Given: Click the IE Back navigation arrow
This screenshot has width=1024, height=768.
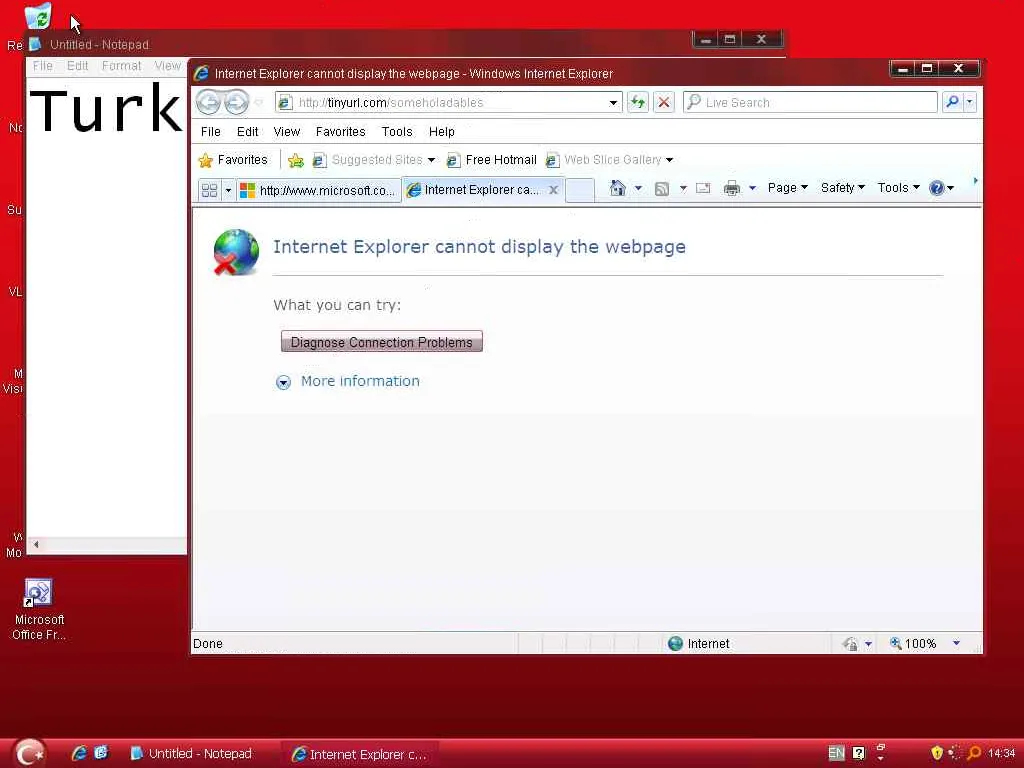Looking at the screenshot, I should click(208, 102).
